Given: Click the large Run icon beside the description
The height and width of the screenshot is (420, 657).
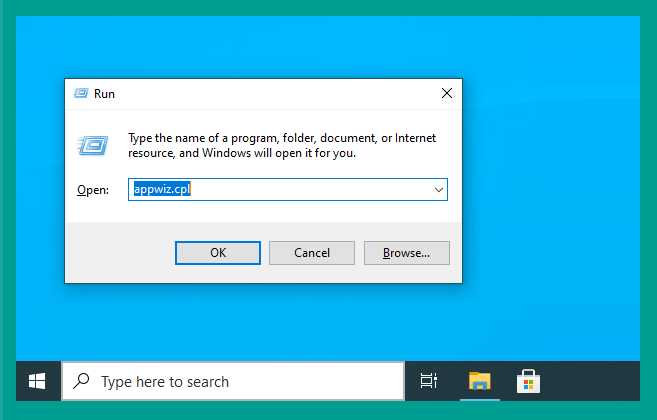Looking at the screenshot, I should pyautogui.click(x=93, y=145).
